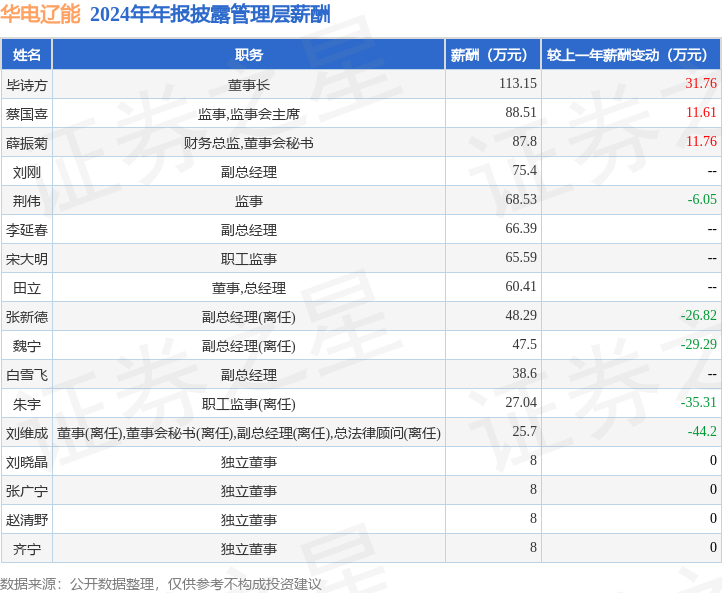The height and width of the screenshot is (593, 722).
Task: Click the 职工监事(离任) position cell
Action: tap(249, 404)
